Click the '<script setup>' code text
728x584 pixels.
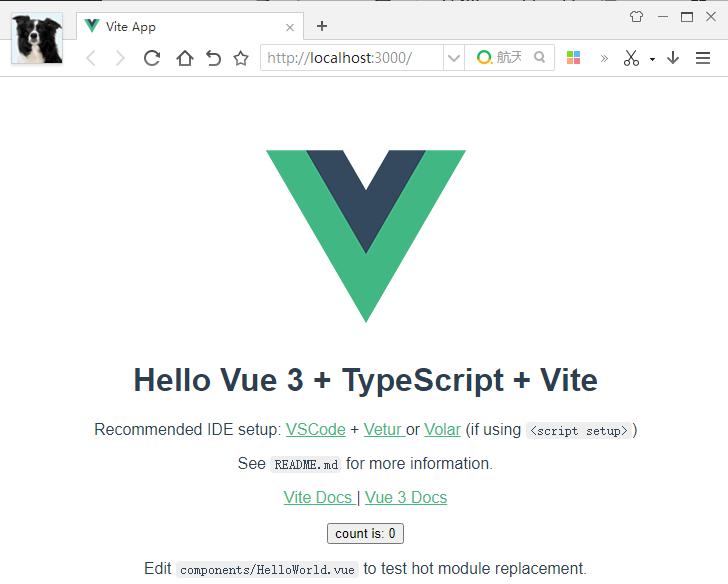tap(578, 431)
